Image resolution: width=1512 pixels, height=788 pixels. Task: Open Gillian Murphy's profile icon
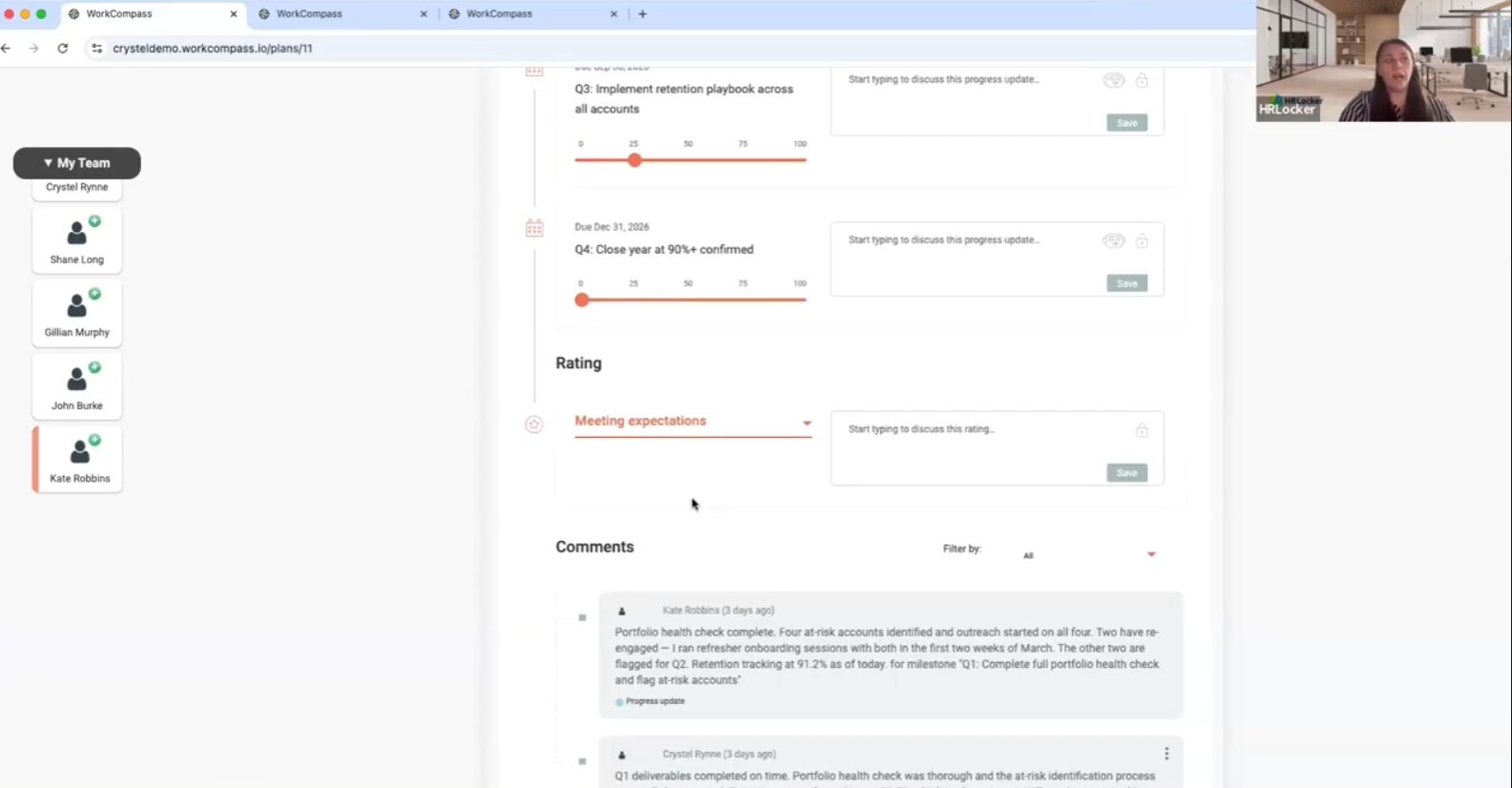pyautogui.click(x=77, y=305)
